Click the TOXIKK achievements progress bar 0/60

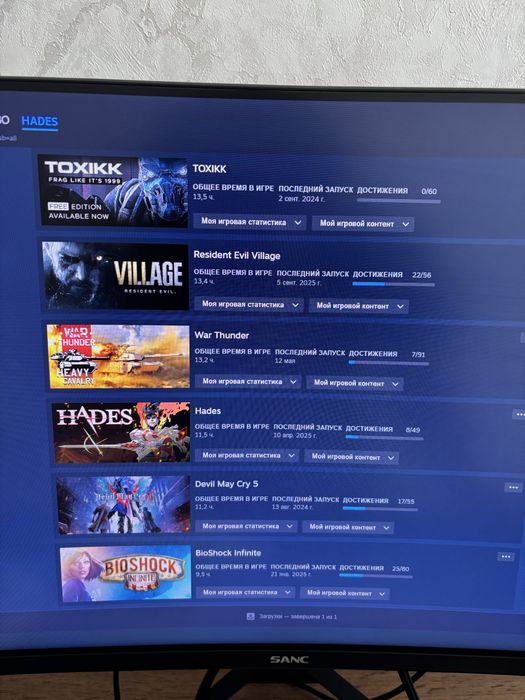pos(399,201)
